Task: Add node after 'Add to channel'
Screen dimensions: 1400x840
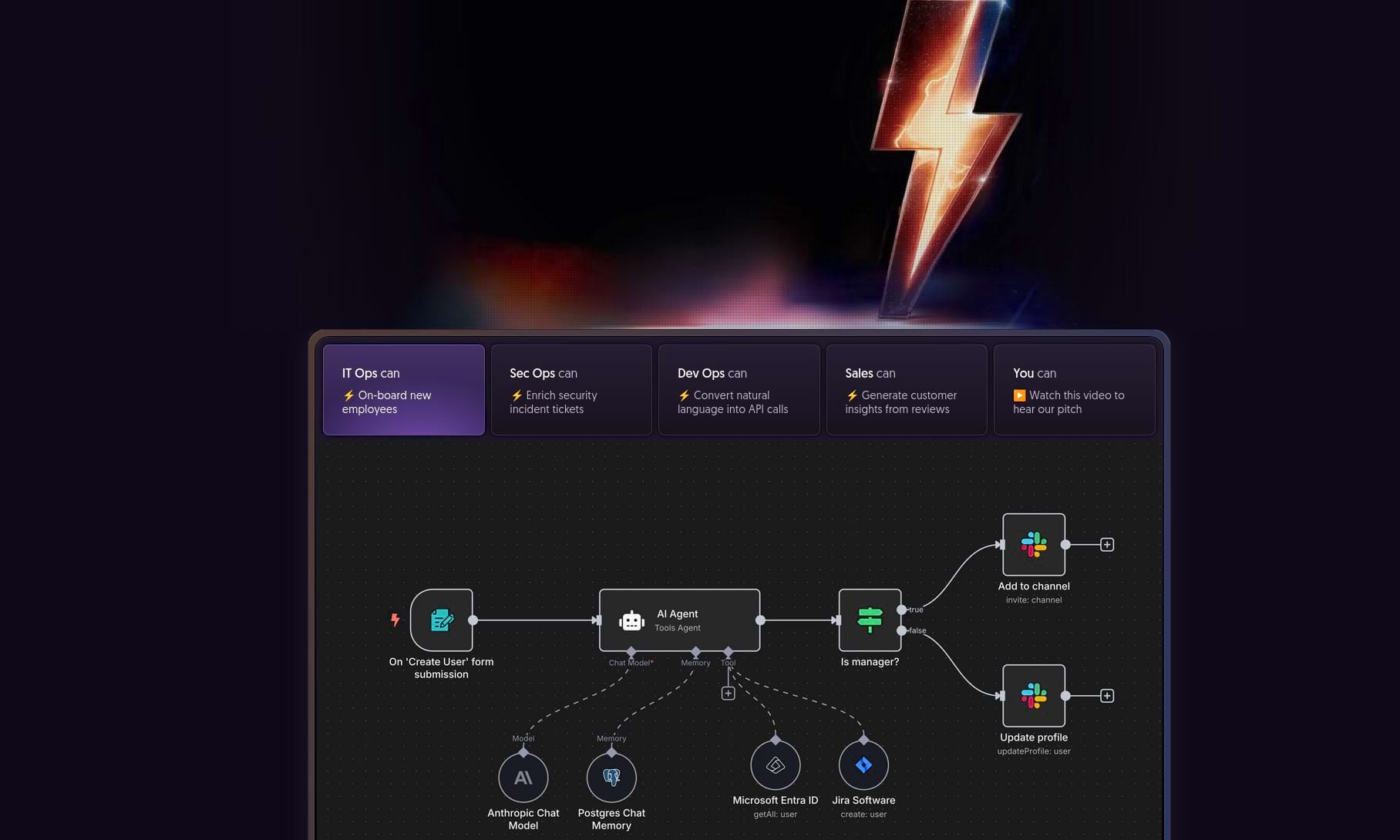Action: tap(1106, 545)
